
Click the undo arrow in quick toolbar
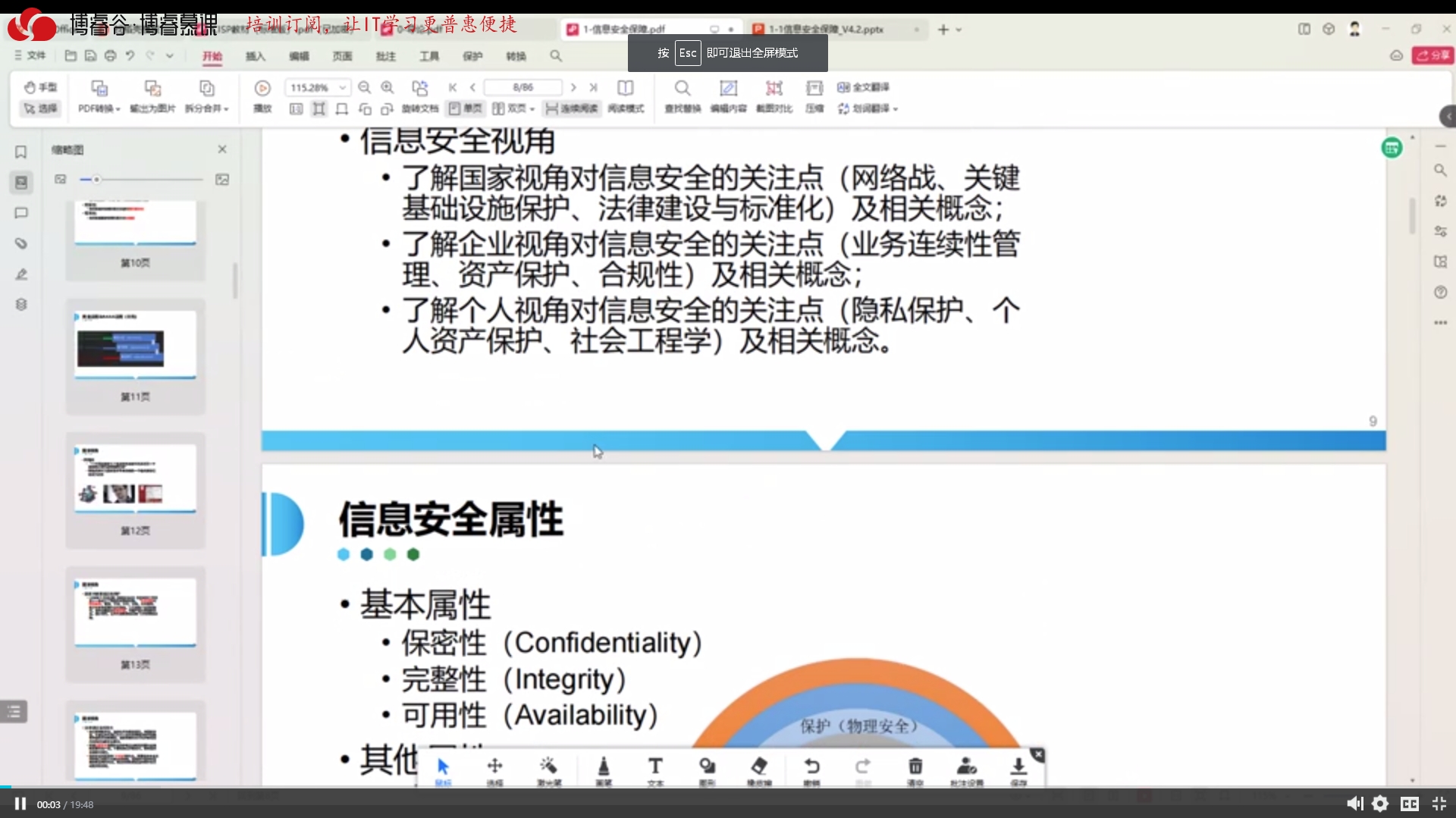[x=130, y=55]
